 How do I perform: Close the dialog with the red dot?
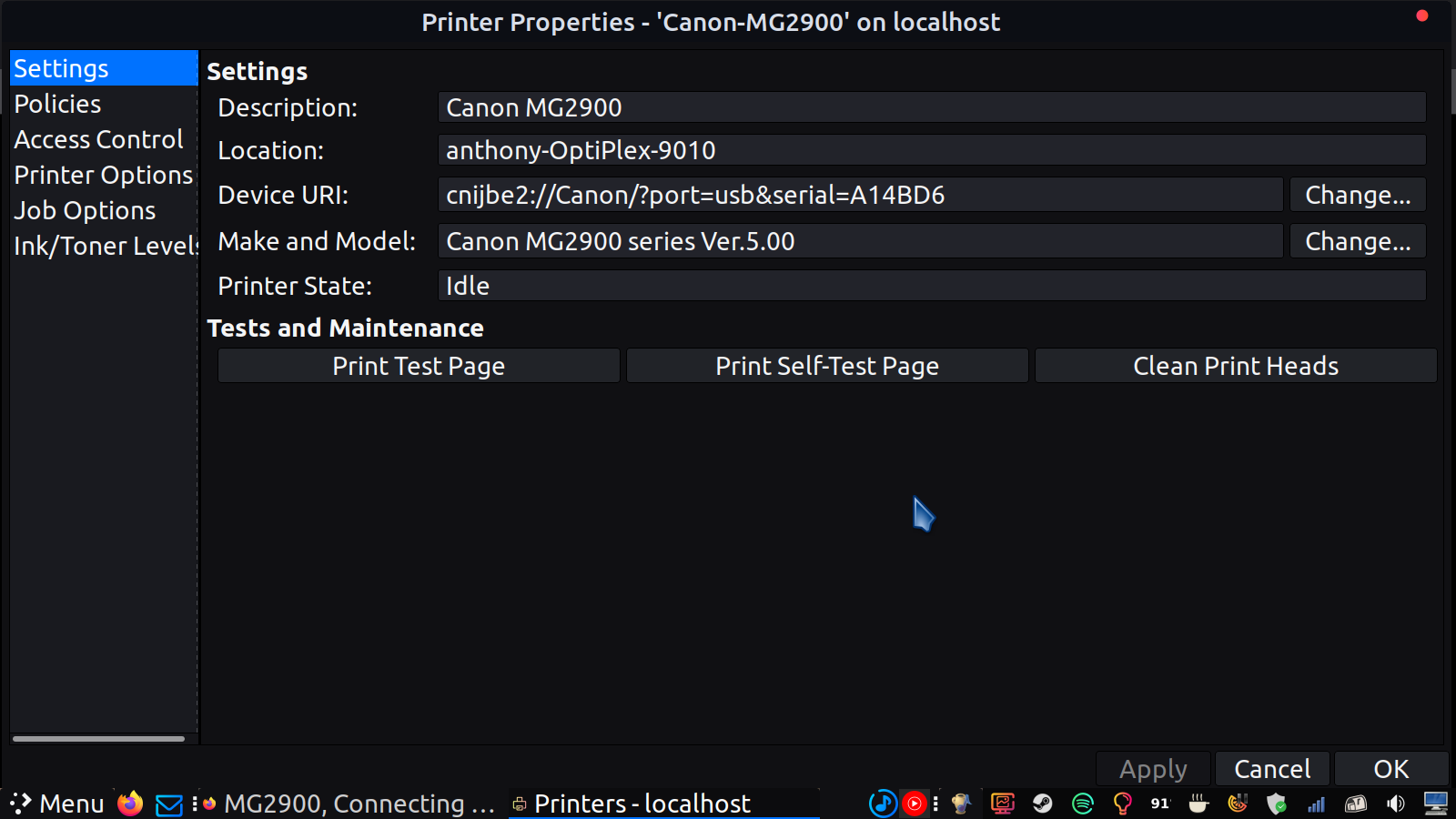point(1422,15)
